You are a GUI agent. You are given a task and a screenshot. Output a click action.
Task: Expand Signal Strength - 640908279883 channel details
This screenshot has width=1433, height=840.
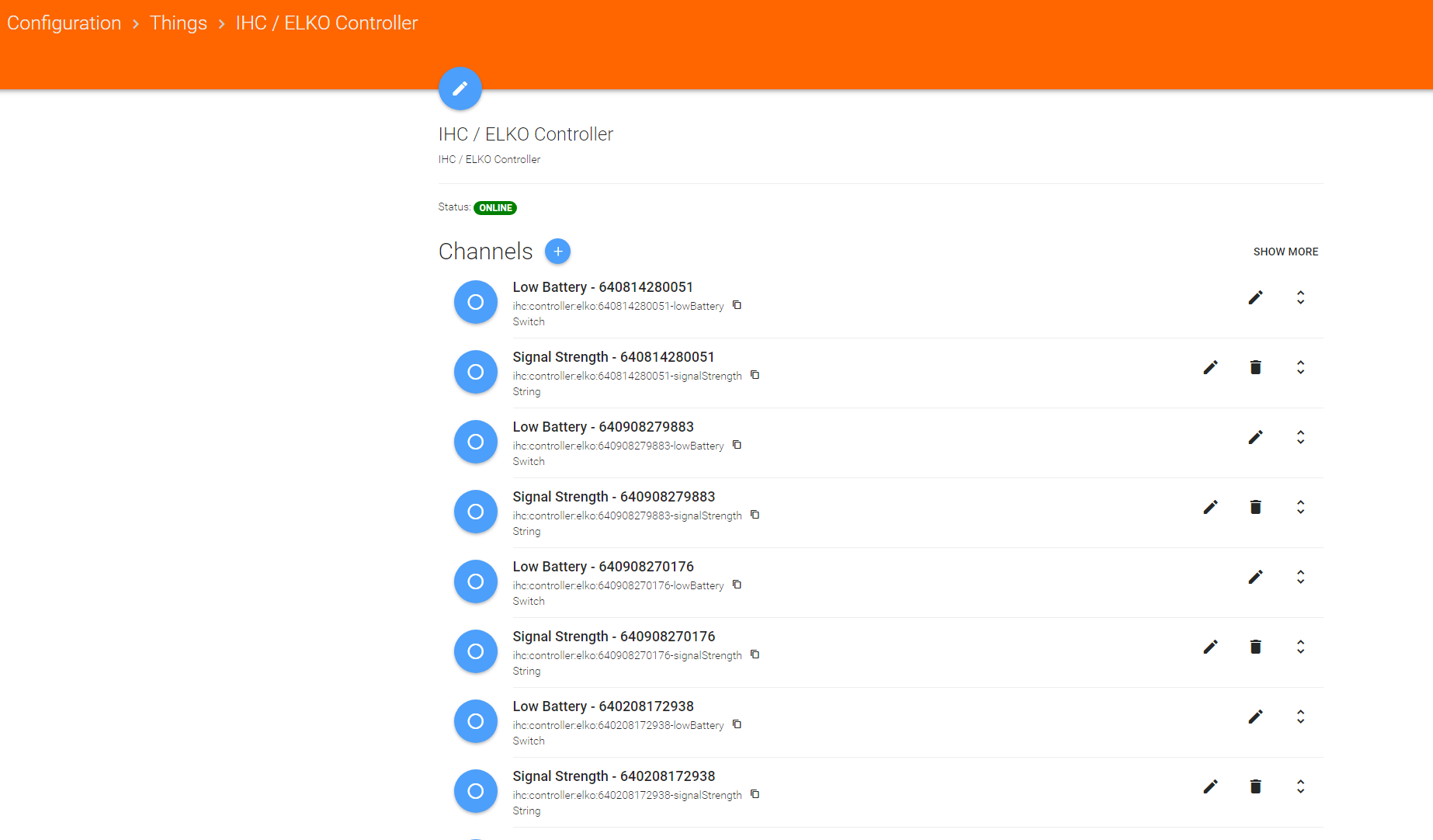[x=1300, y=507]
